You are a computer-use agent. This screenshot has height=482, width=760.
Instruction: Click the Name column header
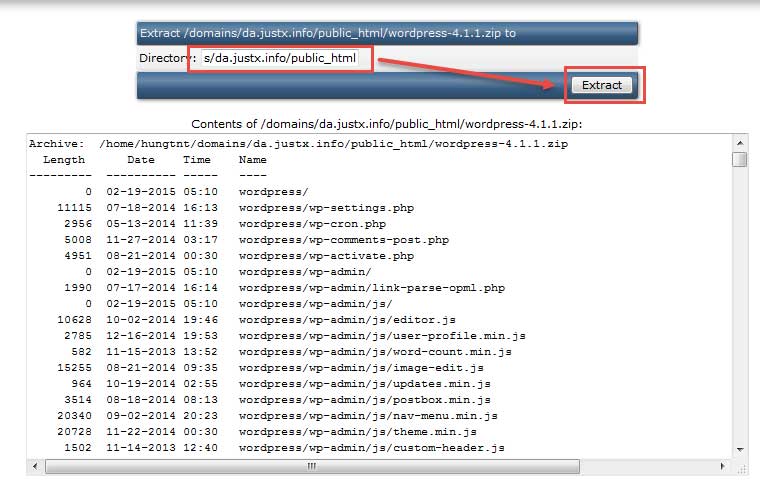point(253,160)
